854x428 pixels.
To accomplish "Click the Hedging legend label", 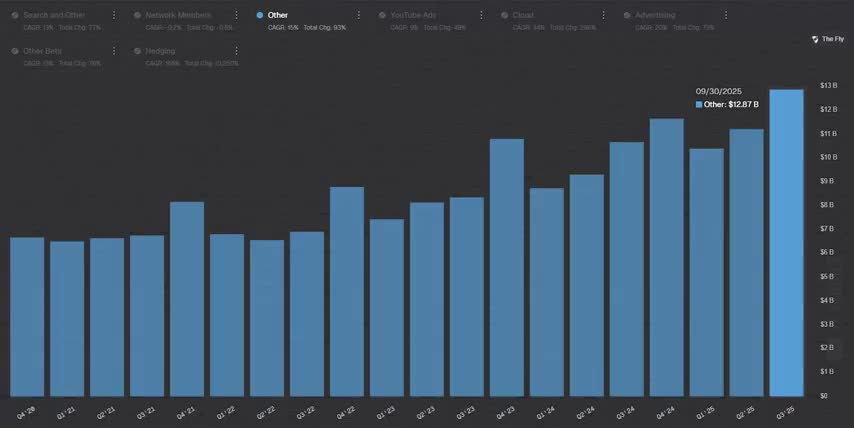I will (x=160, y=51).
